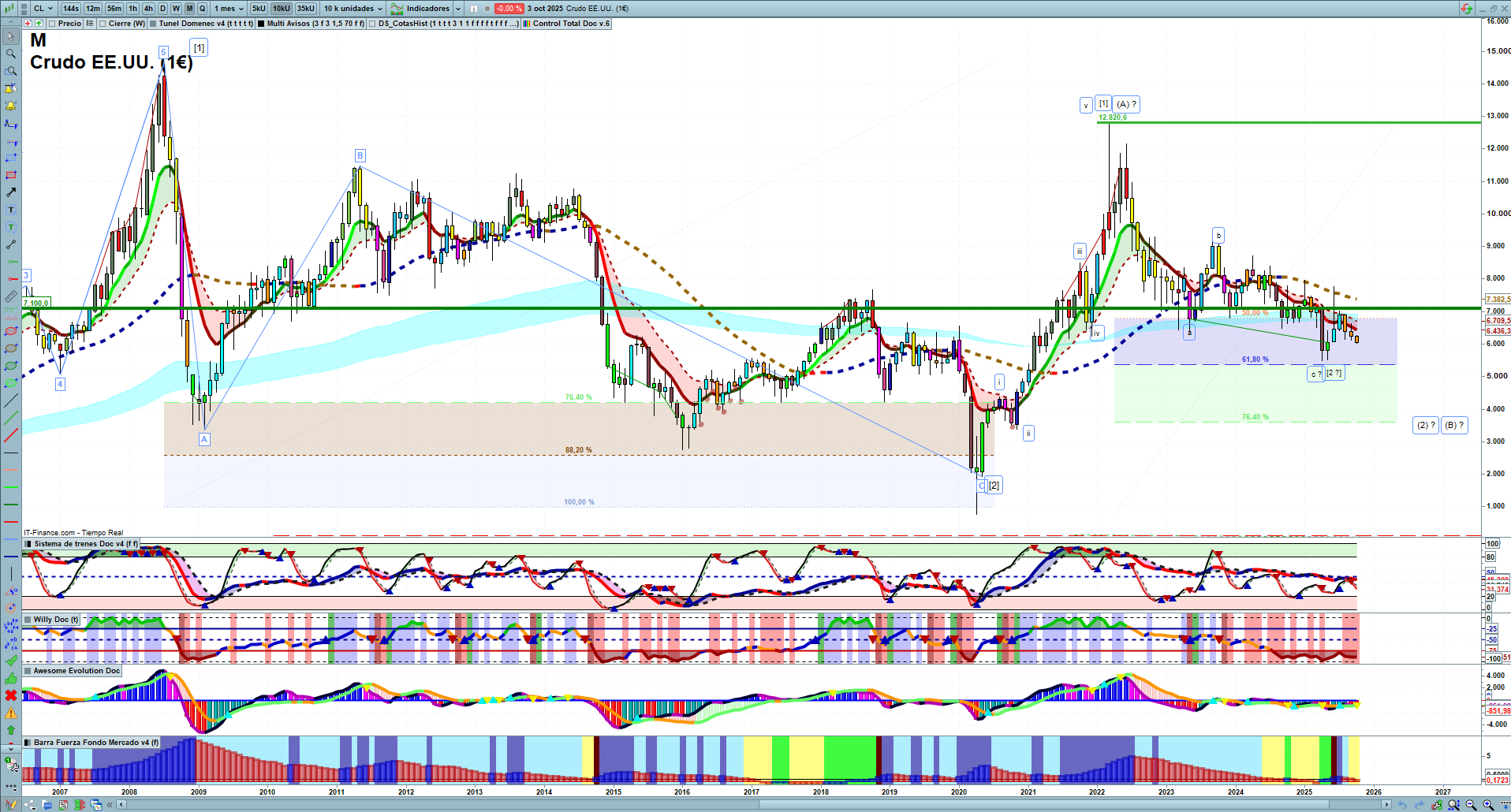Select the green checkmark marker tool
The image size is (1511, 812).
pyautogui.click(x=11, y=661)
